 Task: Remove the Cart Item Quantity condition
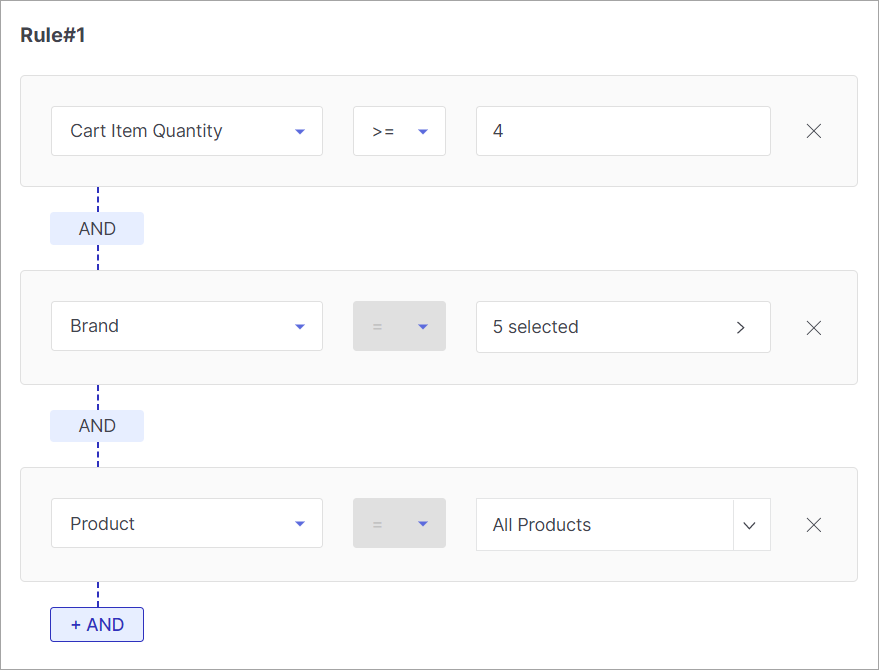point(813,131)
